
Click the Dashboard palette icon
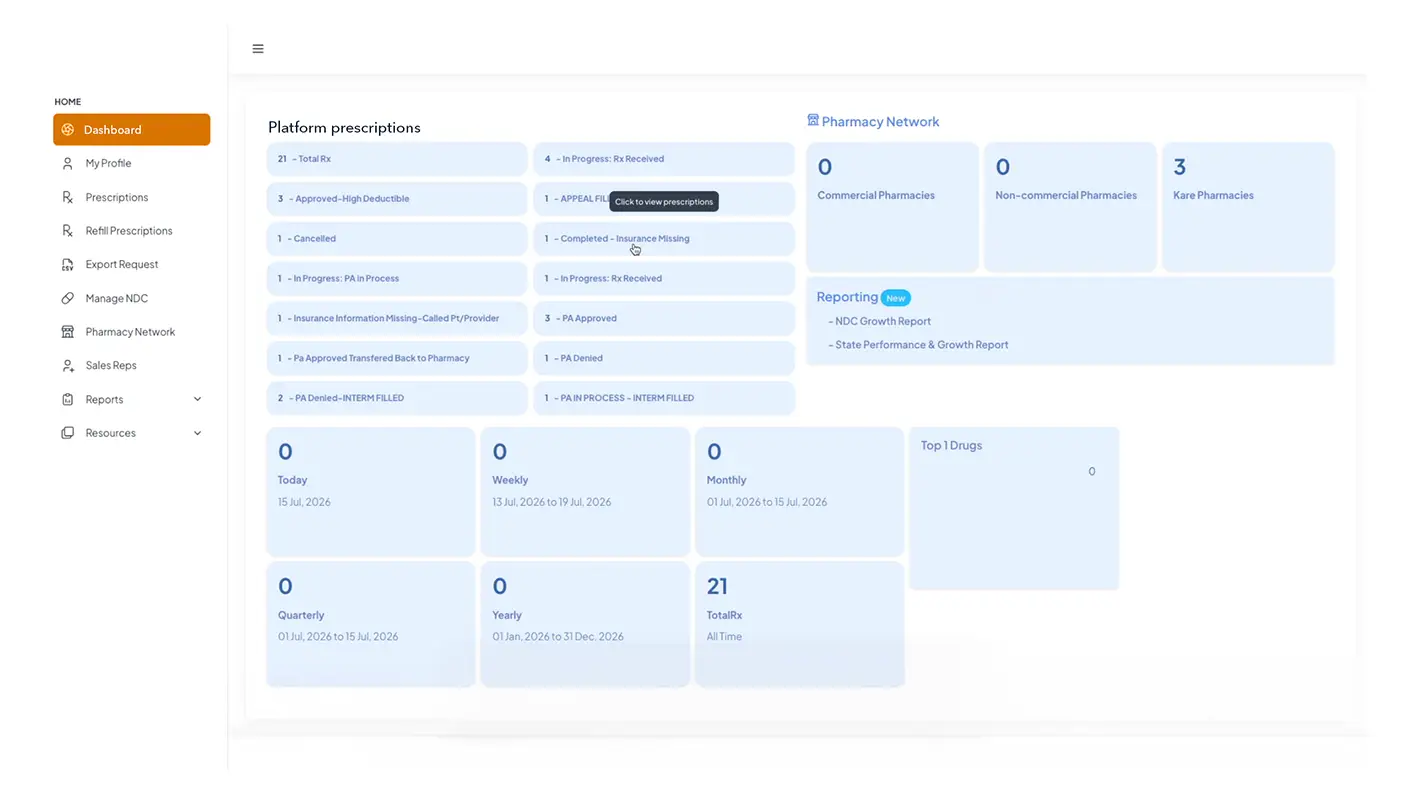pyautogui.click(x=68, y=130)
